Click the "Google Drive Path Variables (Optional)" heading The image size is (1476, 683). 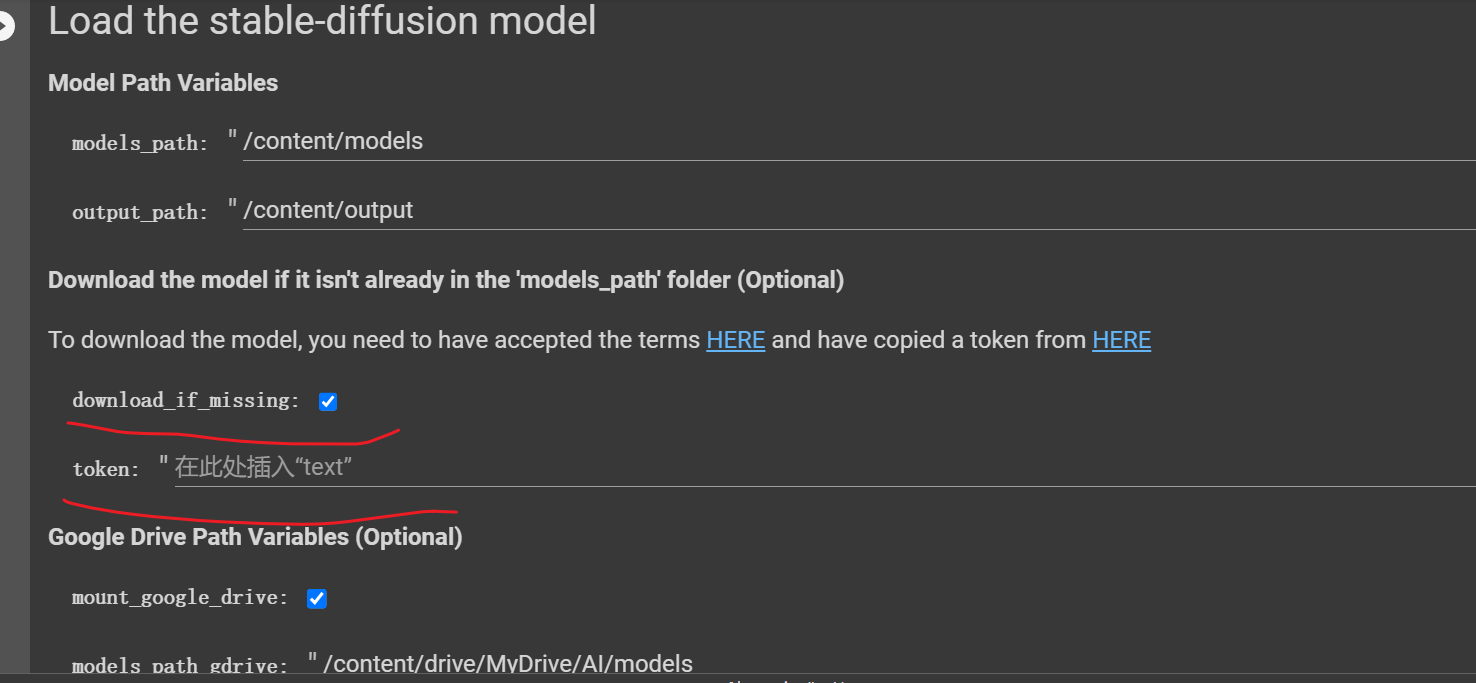[255, 537]
